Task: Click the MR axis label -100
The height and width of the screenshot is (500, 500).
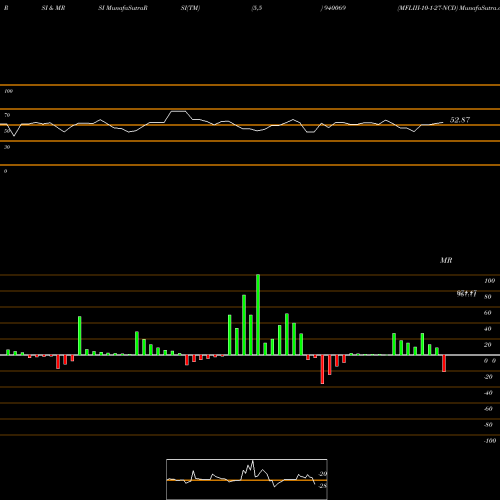Action: coord(490,441)
